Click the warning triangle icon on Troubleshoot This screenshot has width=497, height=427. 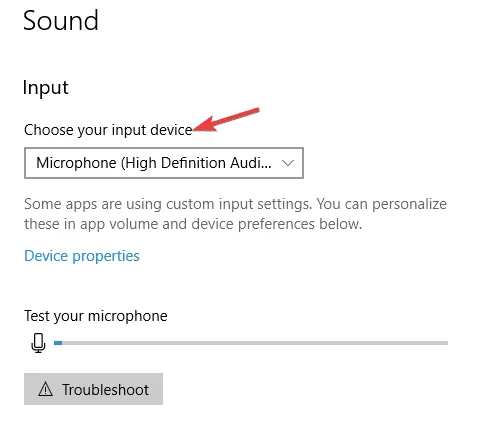[x=45, y=389]
